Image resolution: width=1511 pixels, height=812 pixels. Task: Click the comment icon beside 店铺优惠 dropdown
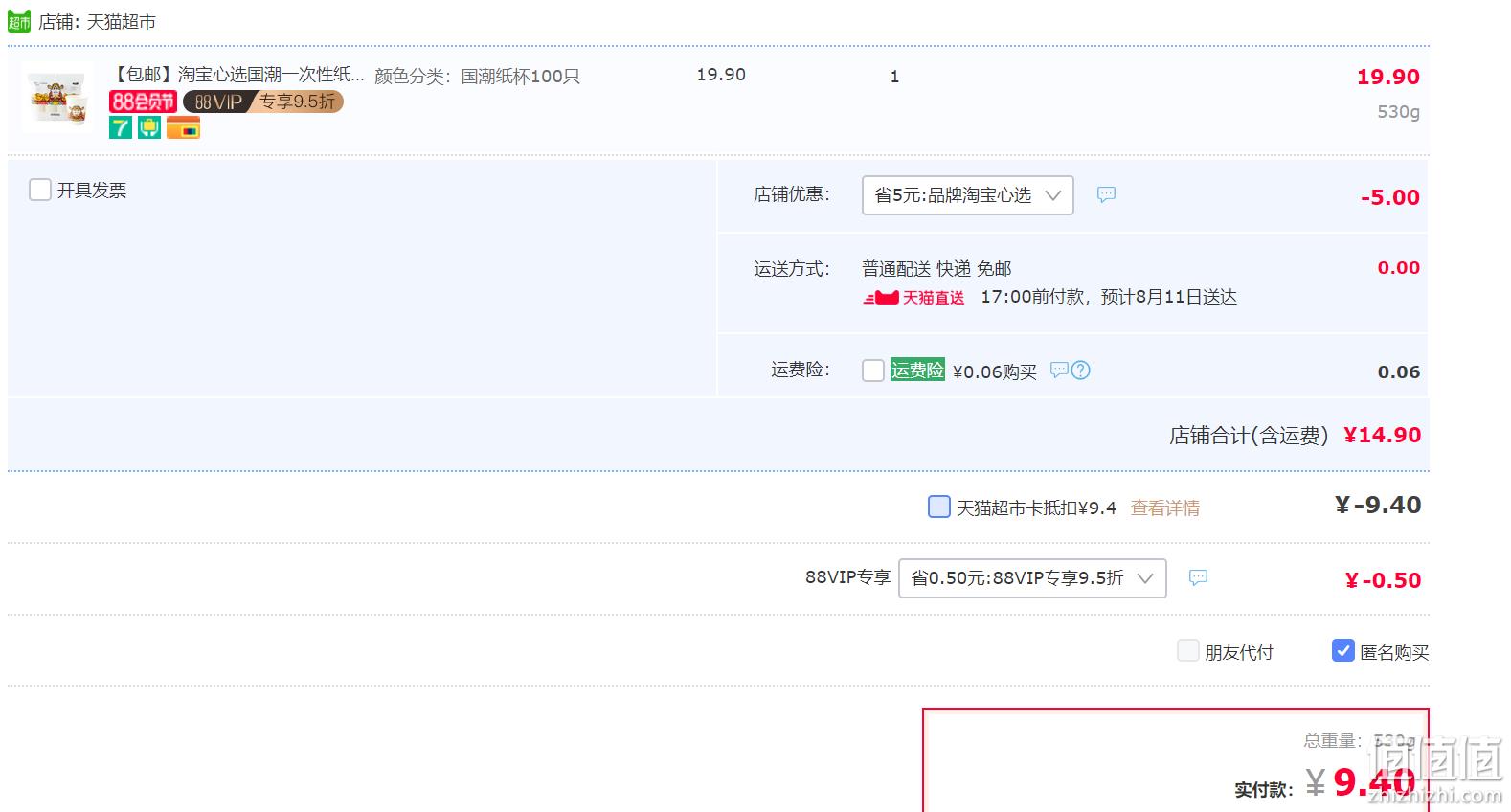1106,194
